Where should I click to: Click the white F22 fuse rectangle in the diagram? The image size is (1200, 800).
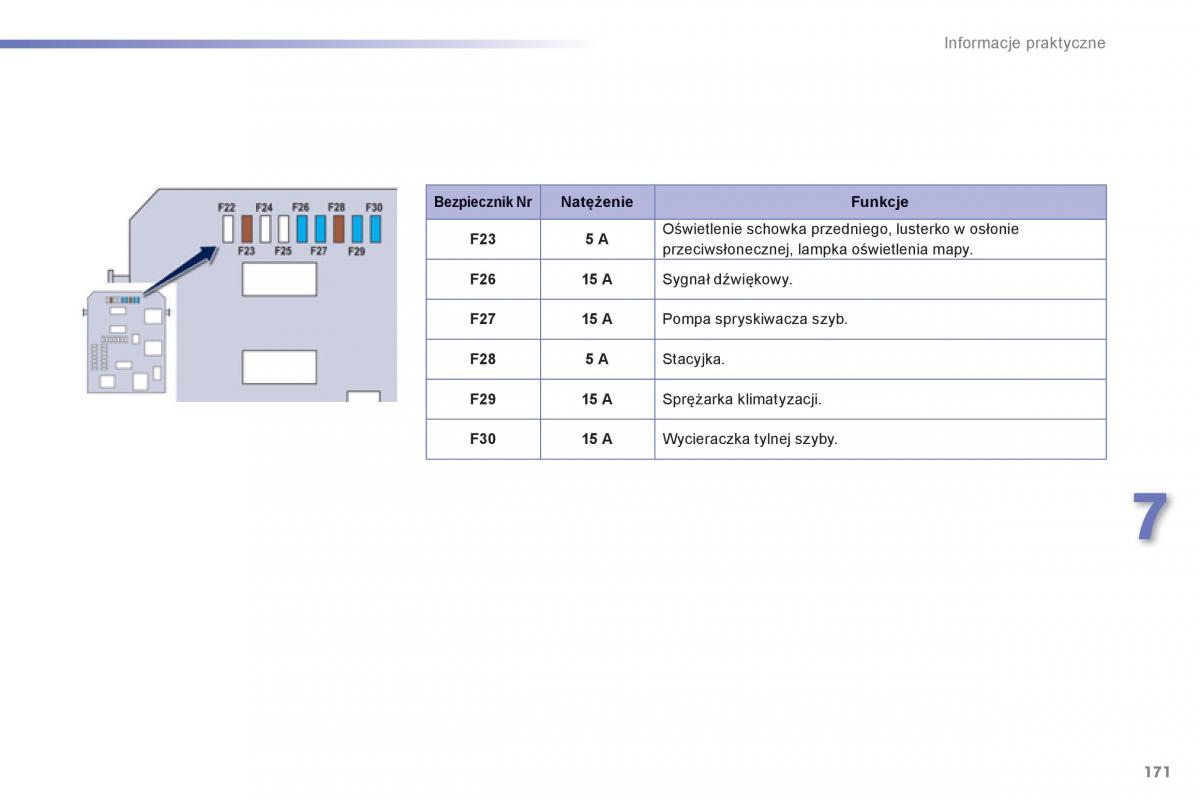(x=228, y=229)
